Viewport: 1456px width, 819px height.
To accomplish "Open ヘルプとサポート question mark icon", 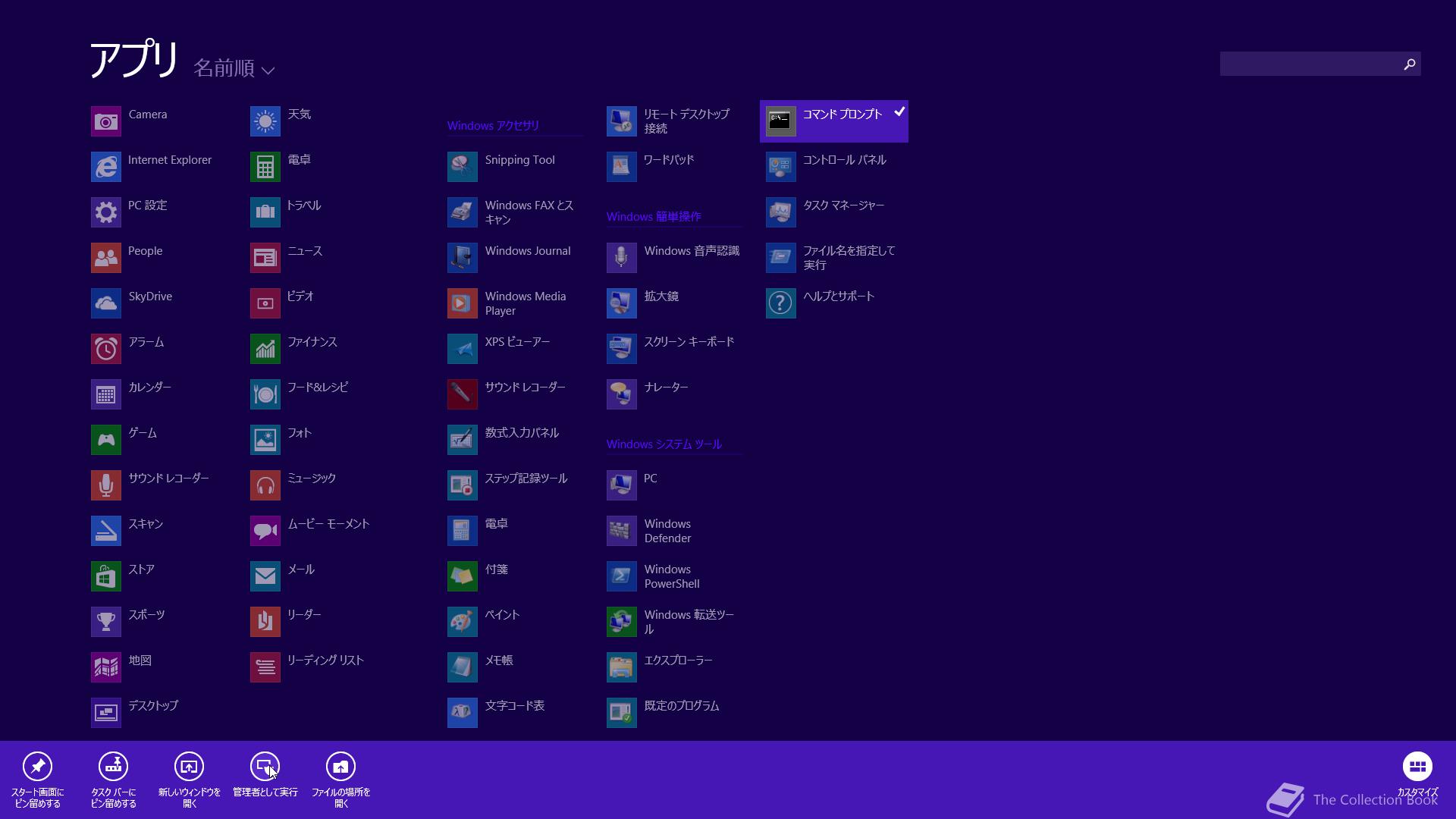I will point(781,303).
